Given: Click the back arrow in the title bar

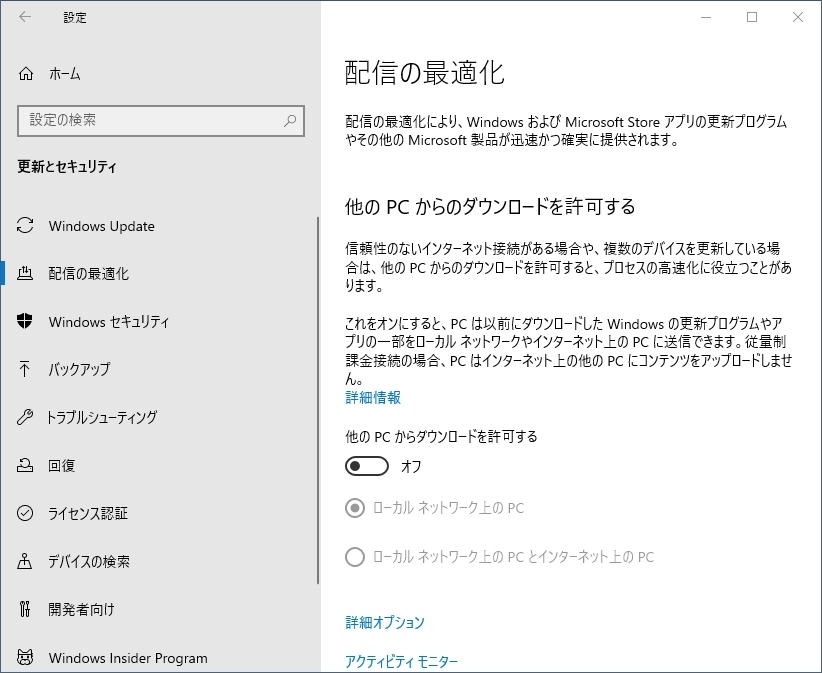Looking at the screenshot, I should 25,17.
